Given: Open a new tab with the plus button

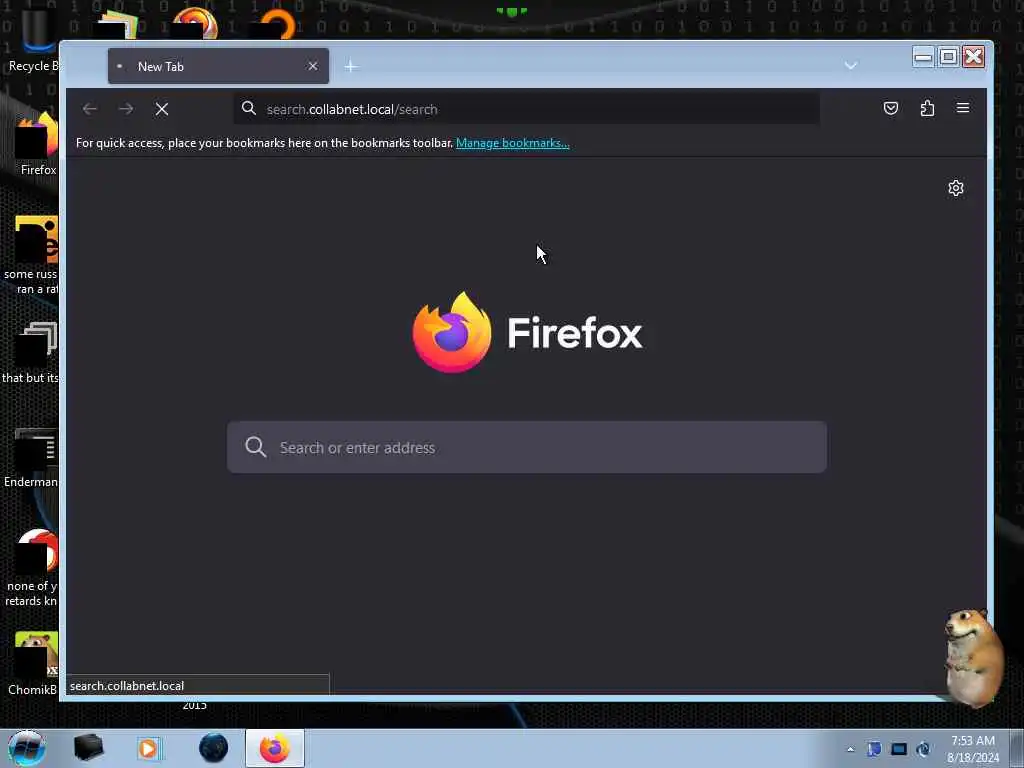Looking at the screenshot, I should [351, 66].
